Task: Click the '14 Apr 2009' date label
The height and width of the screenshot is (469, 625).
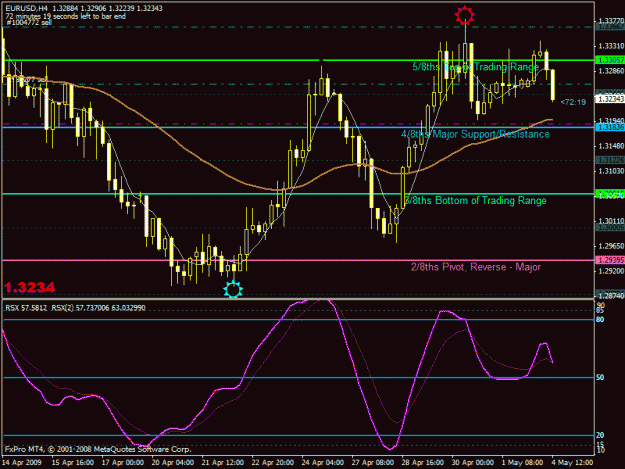Action: click(22, 463)
